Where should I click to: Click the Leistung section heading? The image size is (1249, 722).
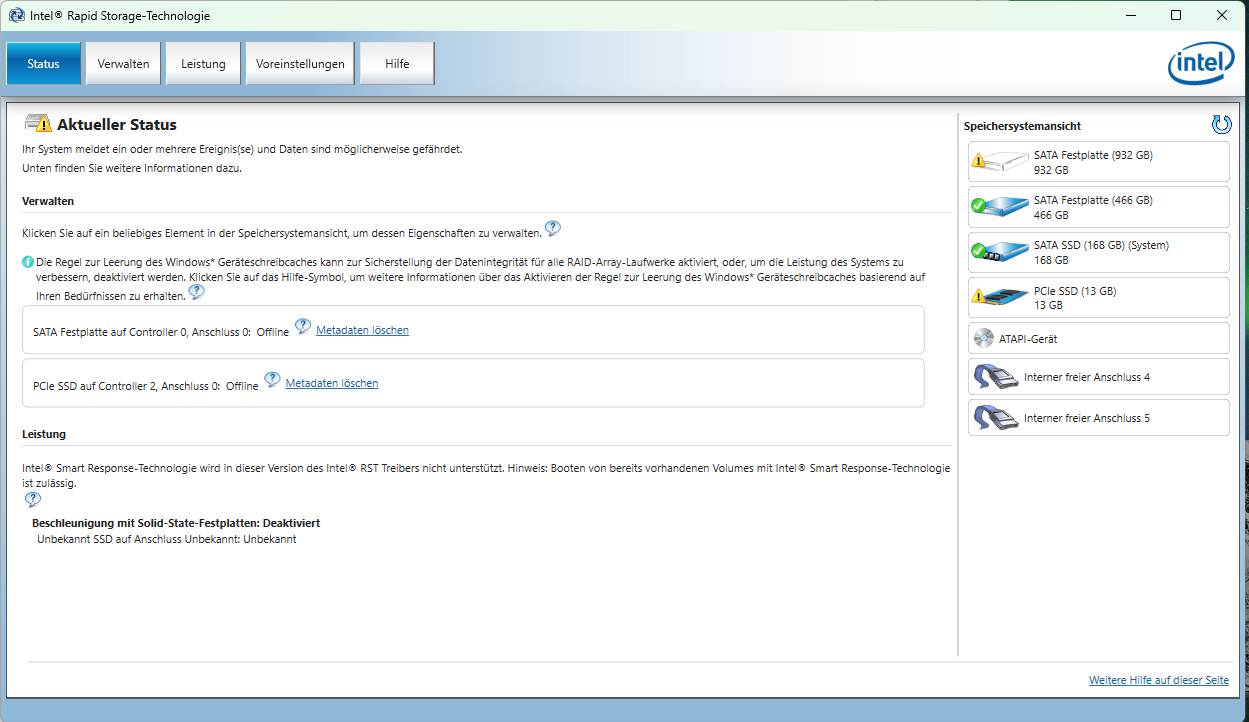44,434
